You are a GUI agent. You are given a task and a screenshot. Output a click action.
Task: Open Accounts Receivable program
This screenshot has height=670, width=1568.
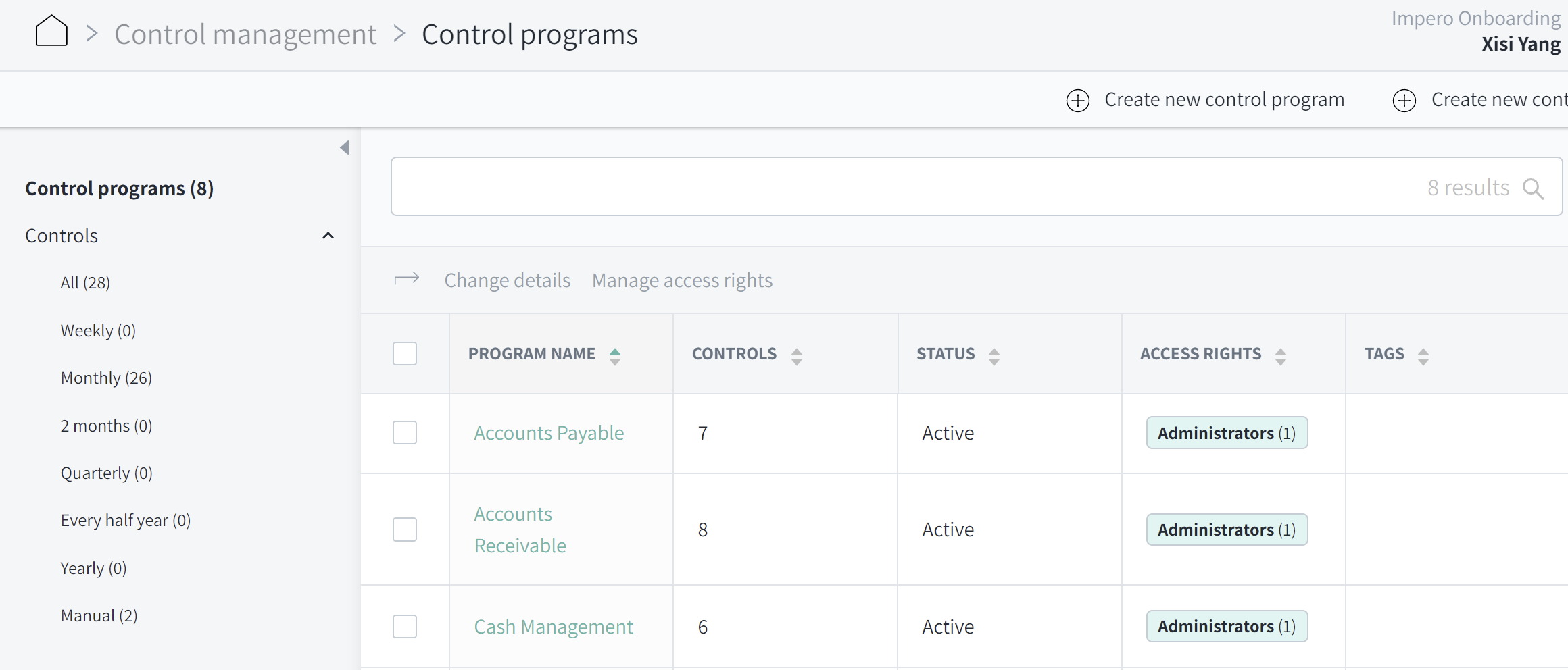coord(520,530)
